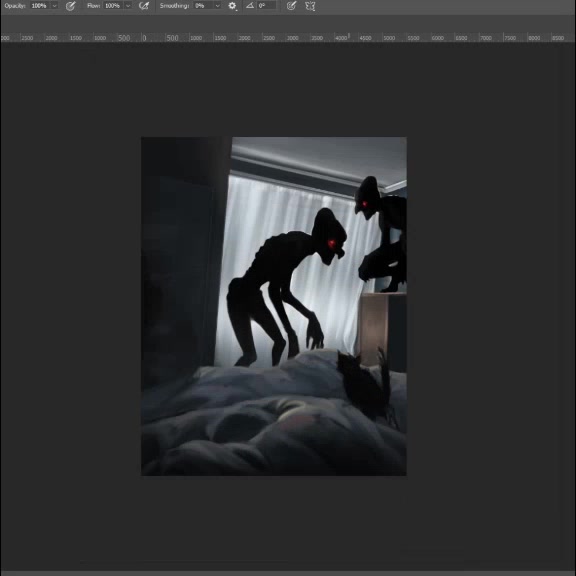Toggle pressure for size icon
The width and height of the screenshot is (576, 576).
291,6
